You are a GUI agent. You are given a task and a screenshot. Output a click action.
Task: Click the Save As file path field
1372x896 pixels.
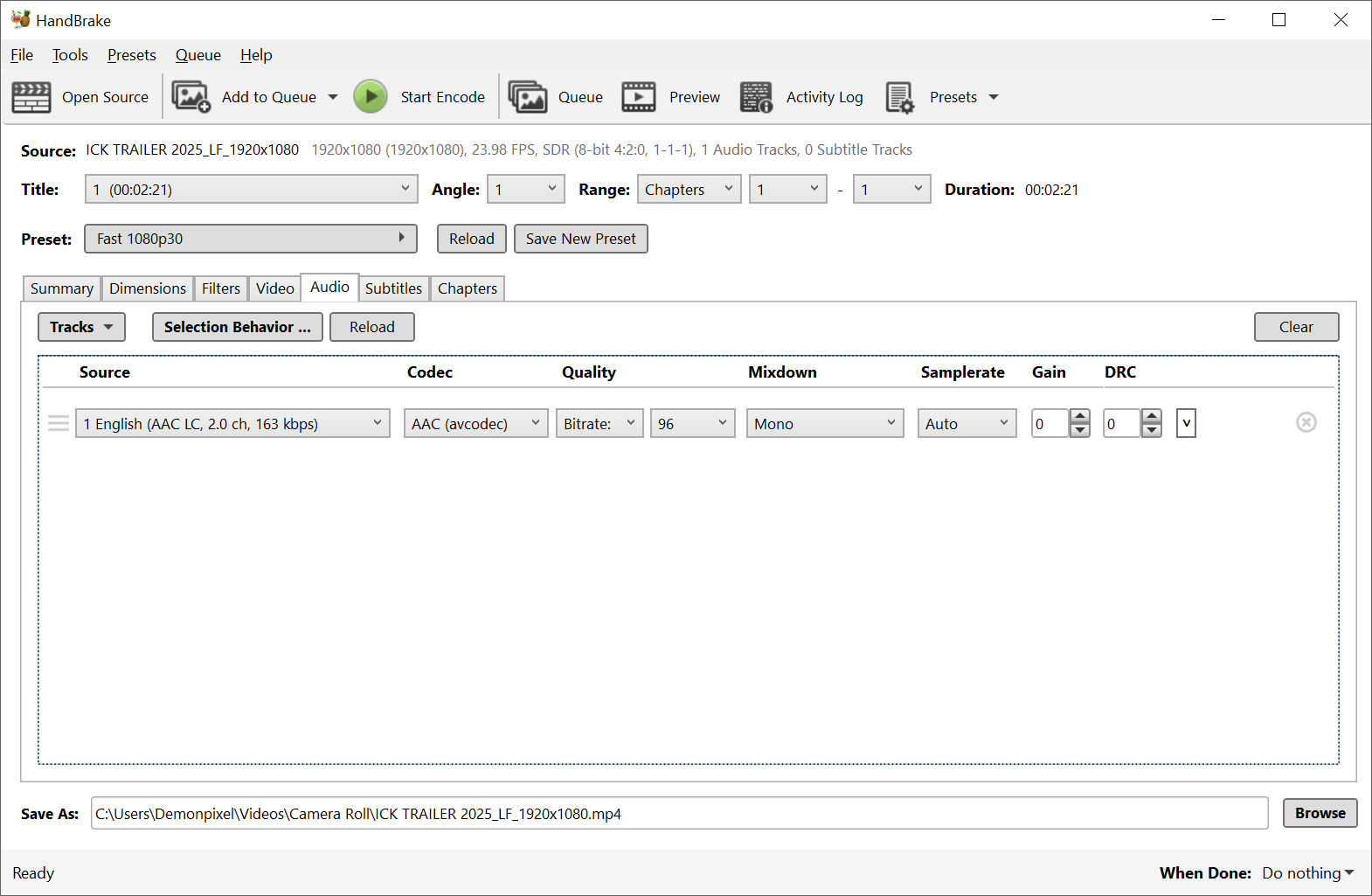680,814
